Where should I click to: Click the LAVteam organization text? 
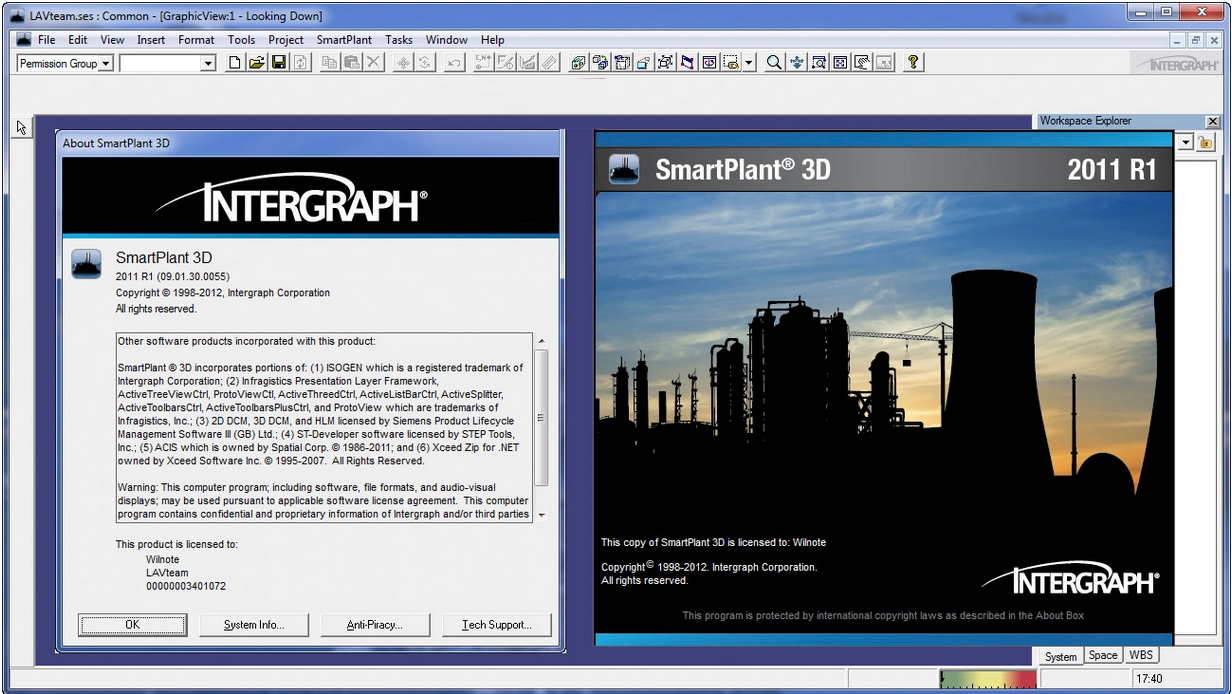click(167, 573)
